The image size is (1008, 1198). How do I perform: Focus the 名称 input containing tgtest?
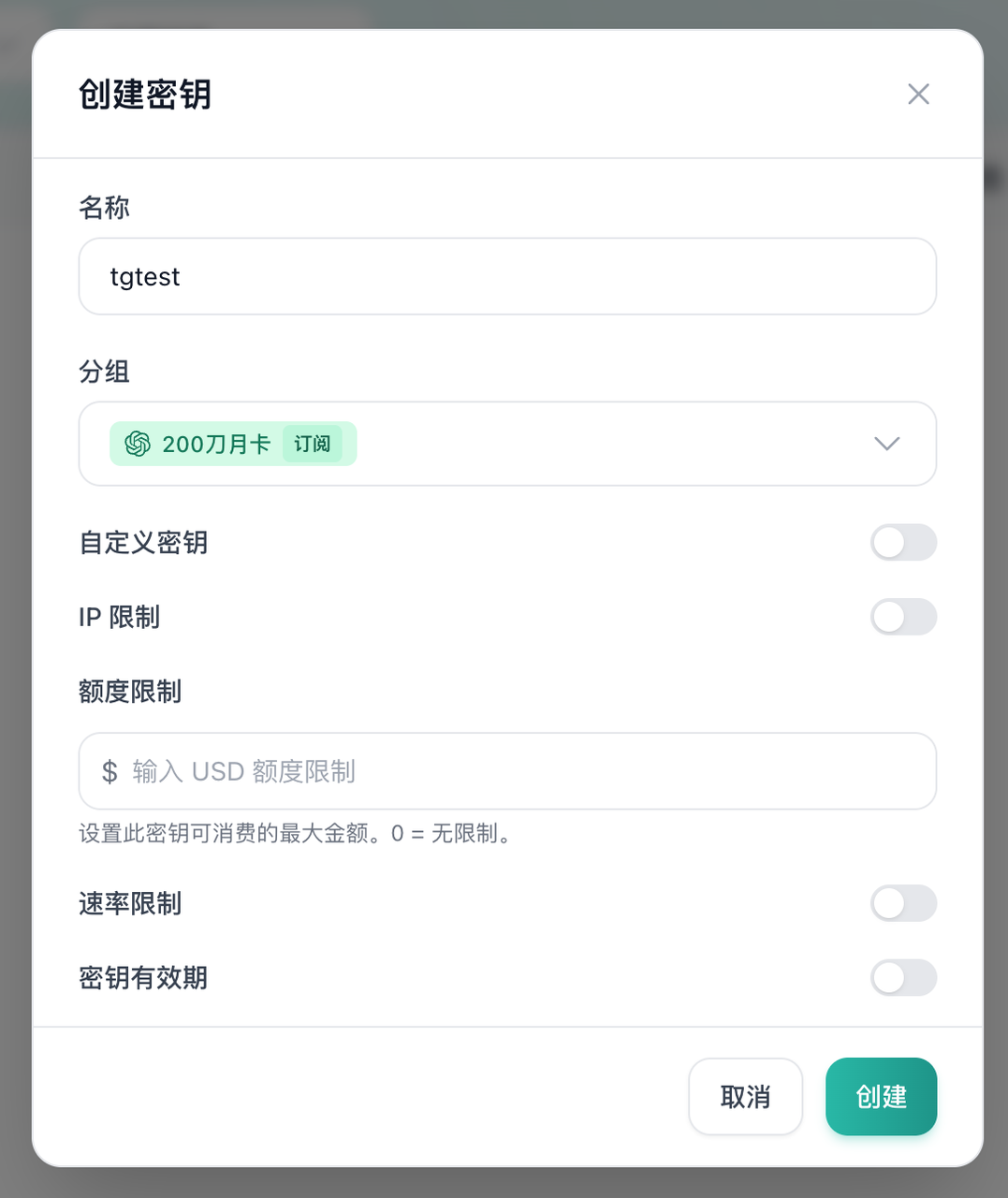pyautogui.click(x=507, y=276)
